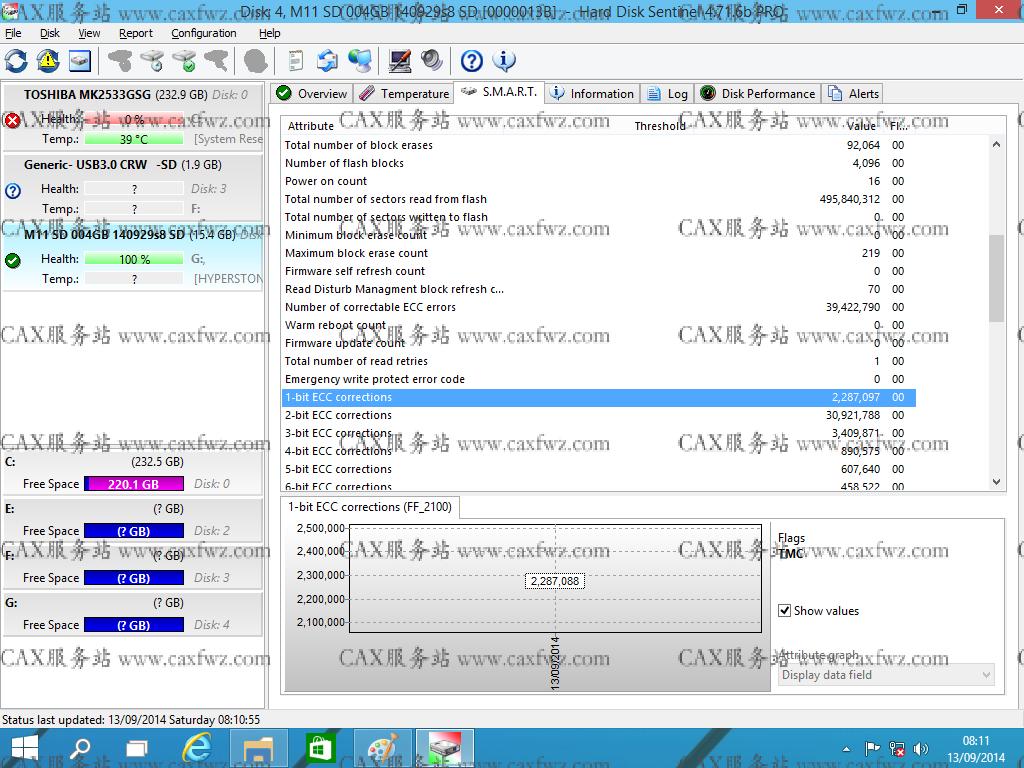This screenshot has width=1024, height=768.
Task: Click the Windows Start button
Action: coord(24,748)
